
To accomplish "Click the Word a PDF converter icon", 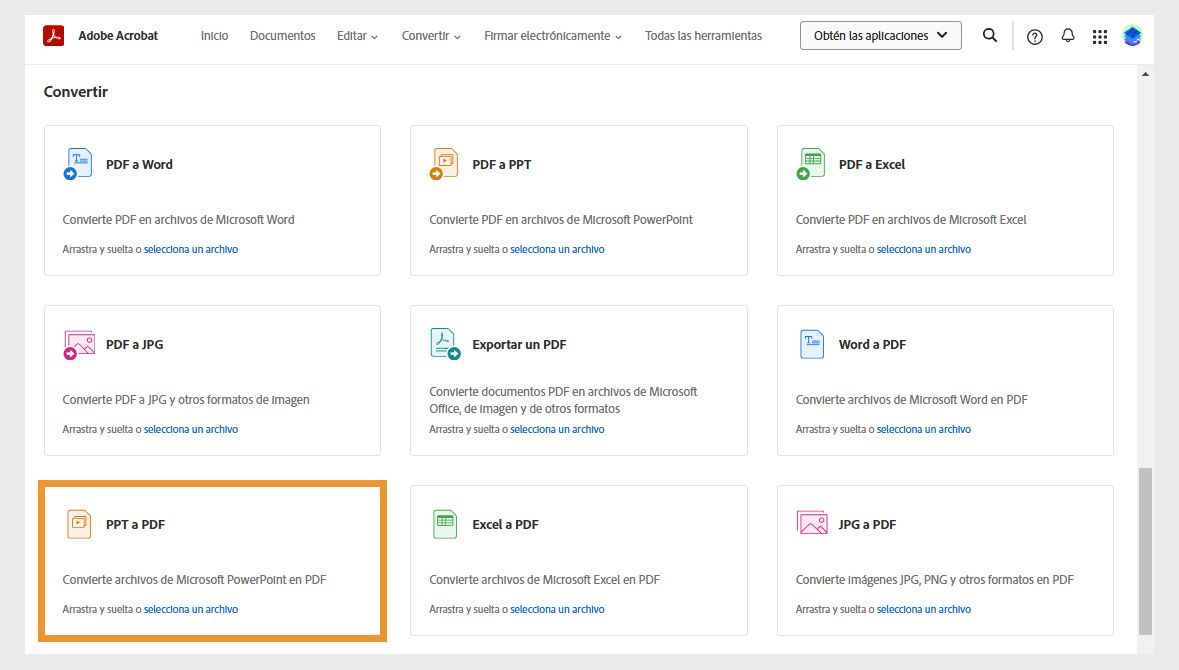I will click(x=811, y=344).
